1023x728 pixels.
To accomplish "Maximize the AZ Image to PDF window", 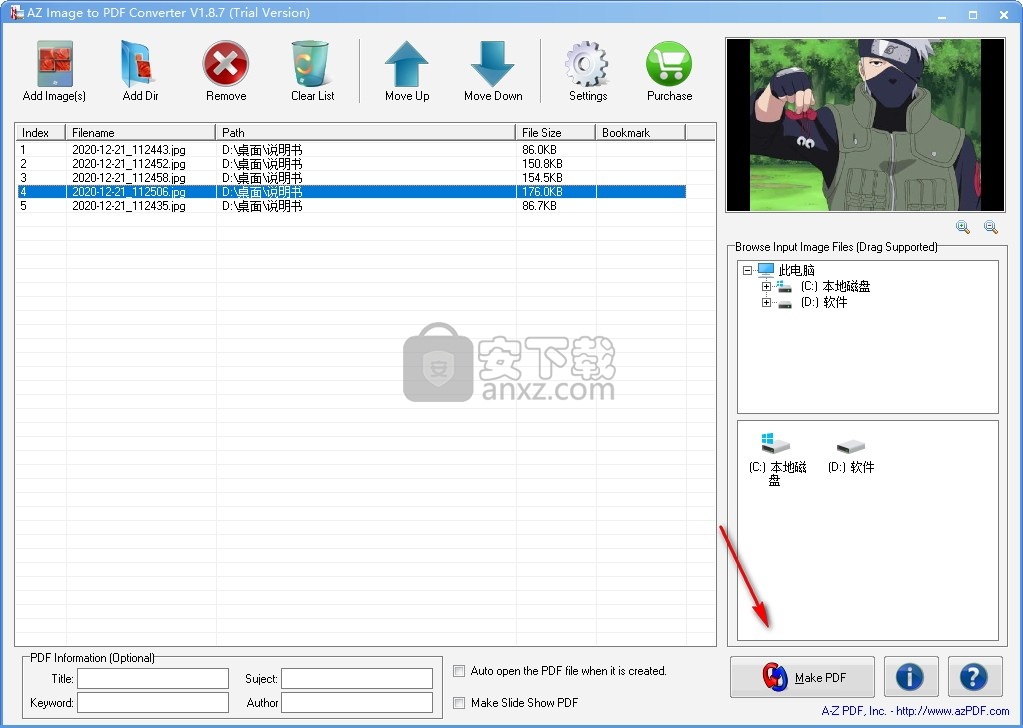I will 973,14.
